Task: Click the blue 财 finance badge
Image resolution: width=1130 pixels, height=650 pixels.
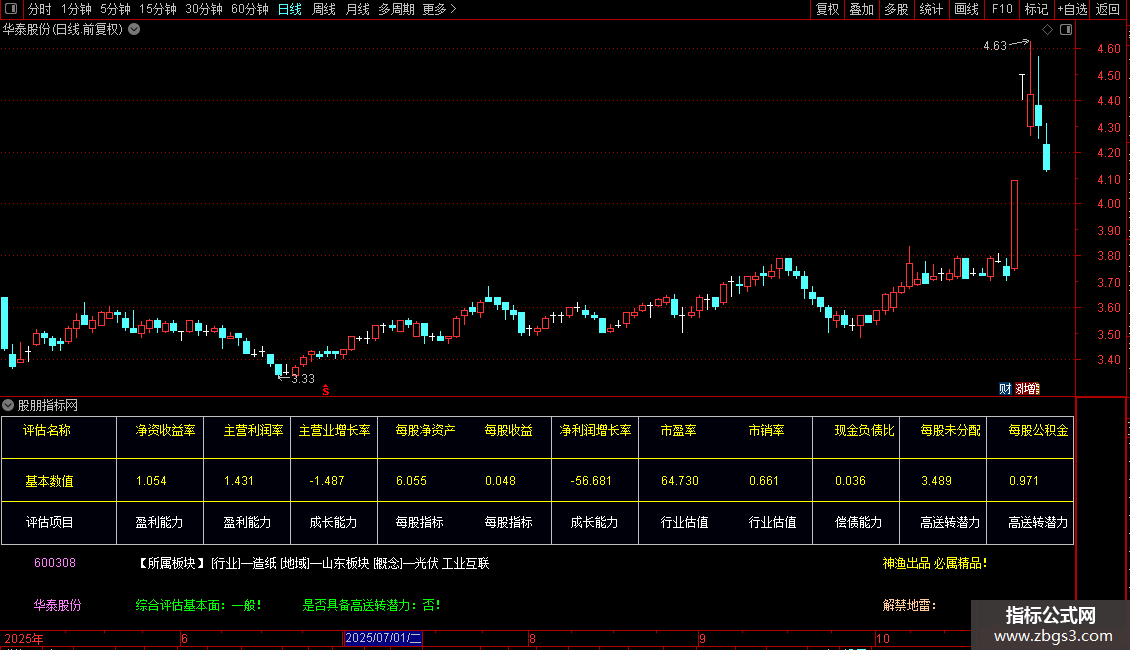Action: pyautogui.click(x=1005, y=388)
